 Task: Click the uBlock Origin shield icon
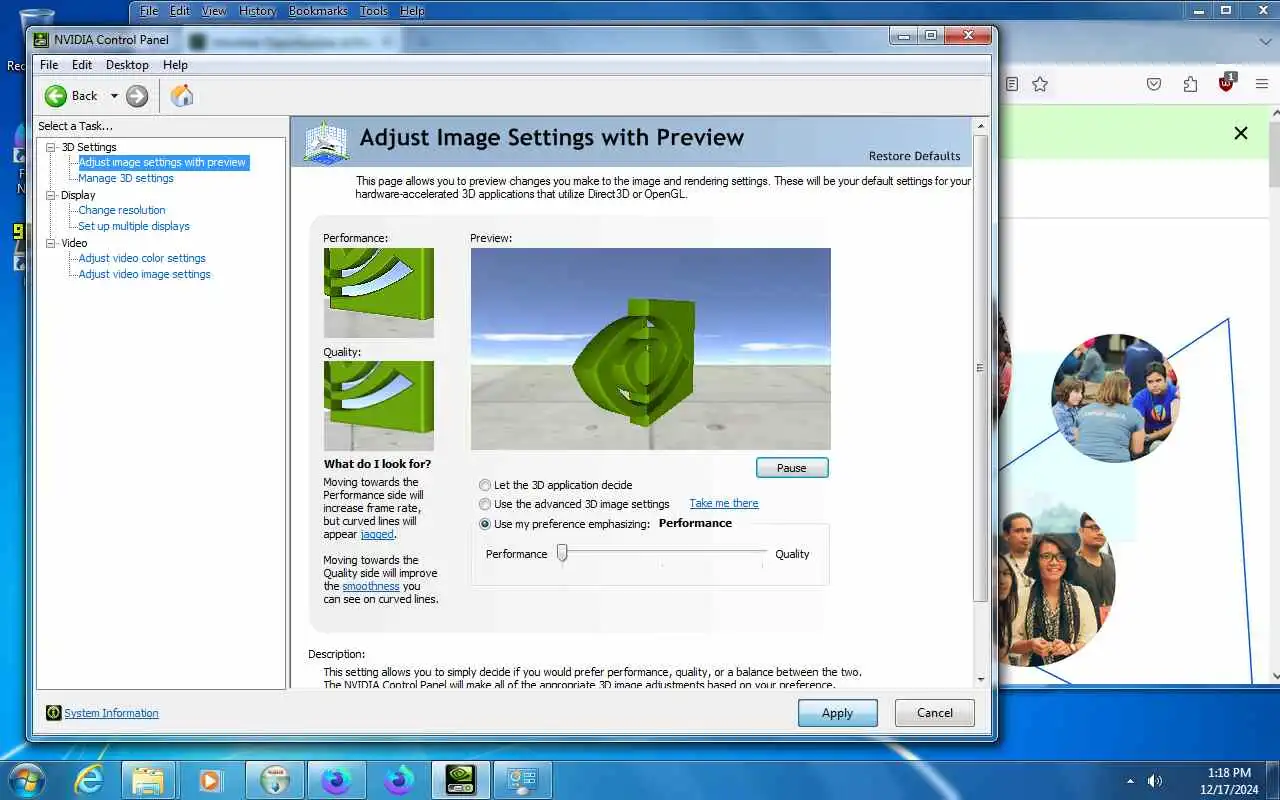click(x=1226, y=83)
